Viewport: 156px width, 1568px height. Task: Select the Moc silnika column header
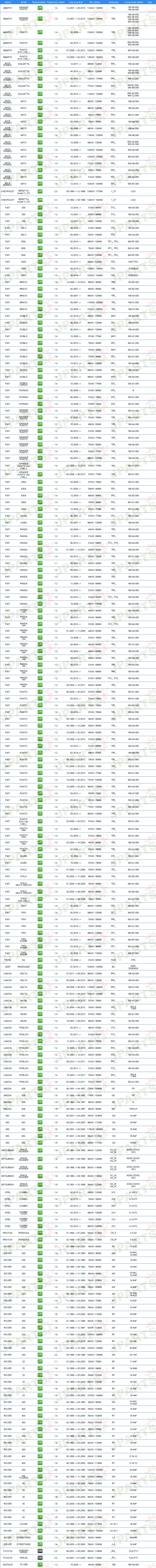95,2
